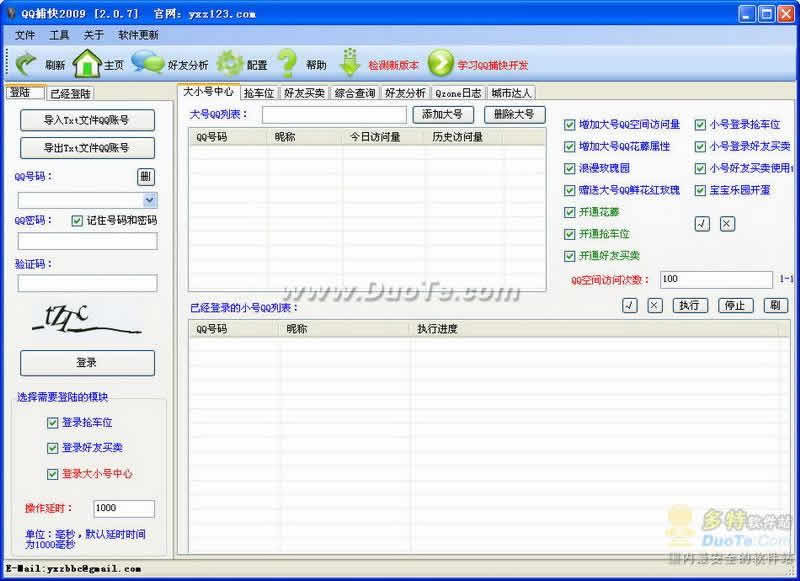800x581 pixels.
Task: Click the 删除大号 button
Action: pos(515,114)
